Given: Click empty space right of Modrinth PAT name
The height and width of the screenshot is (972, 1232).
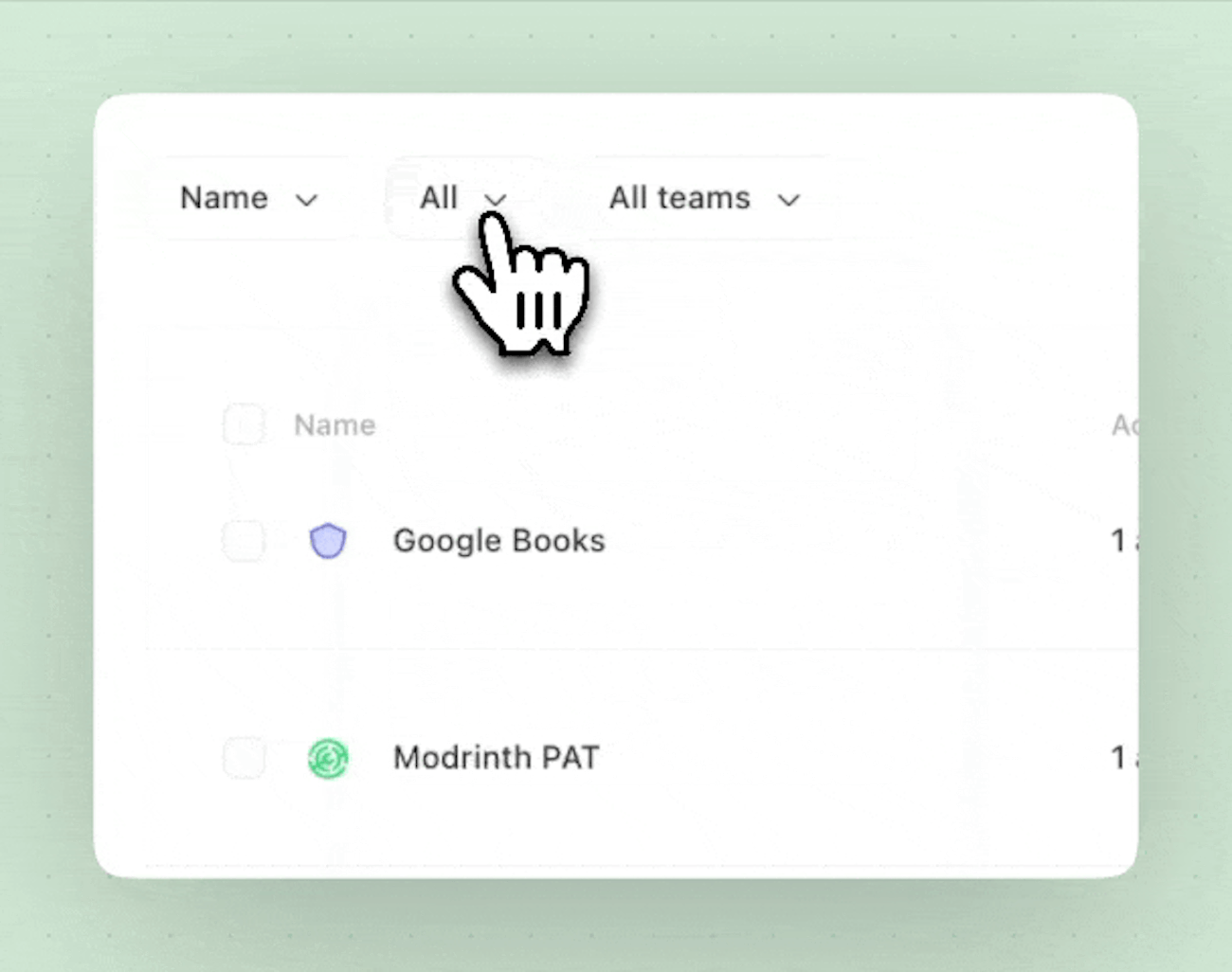Looking at the screenshot, I should point(853,758).
